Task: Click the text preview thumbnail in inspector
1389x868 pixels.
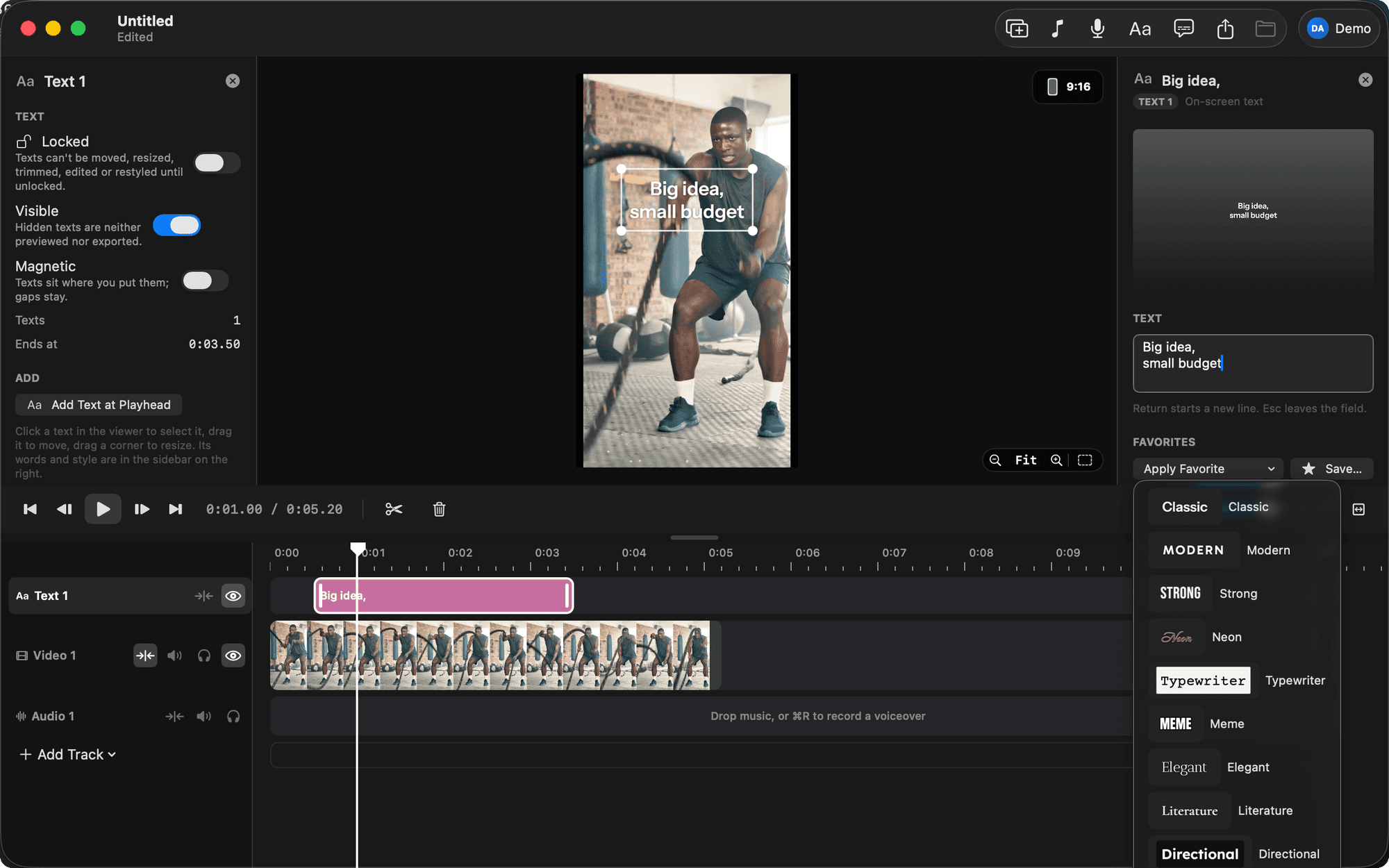Action: click(1253, 211)
